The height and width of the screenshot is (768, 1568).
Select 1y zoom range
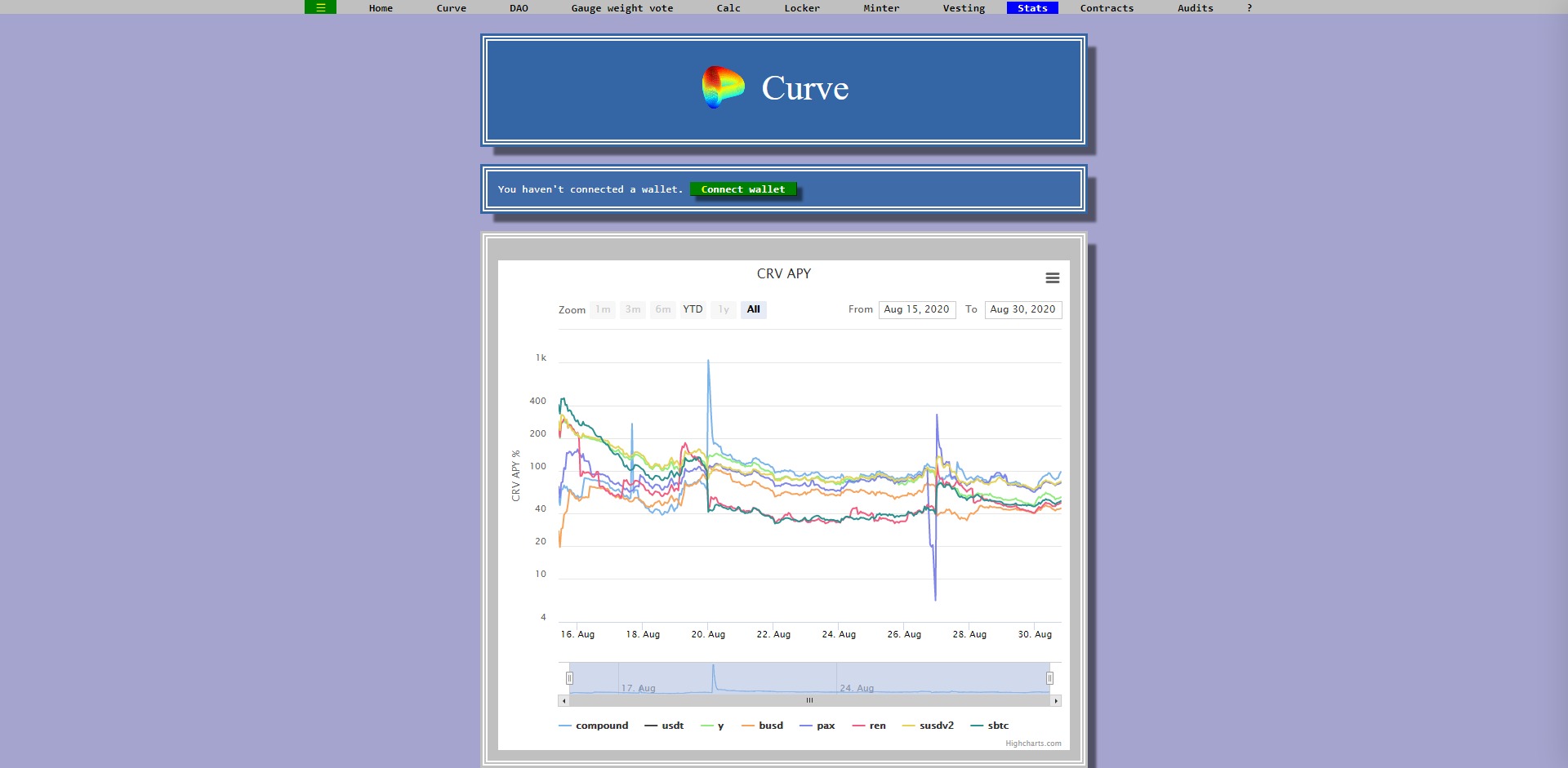tap(724, 309)
